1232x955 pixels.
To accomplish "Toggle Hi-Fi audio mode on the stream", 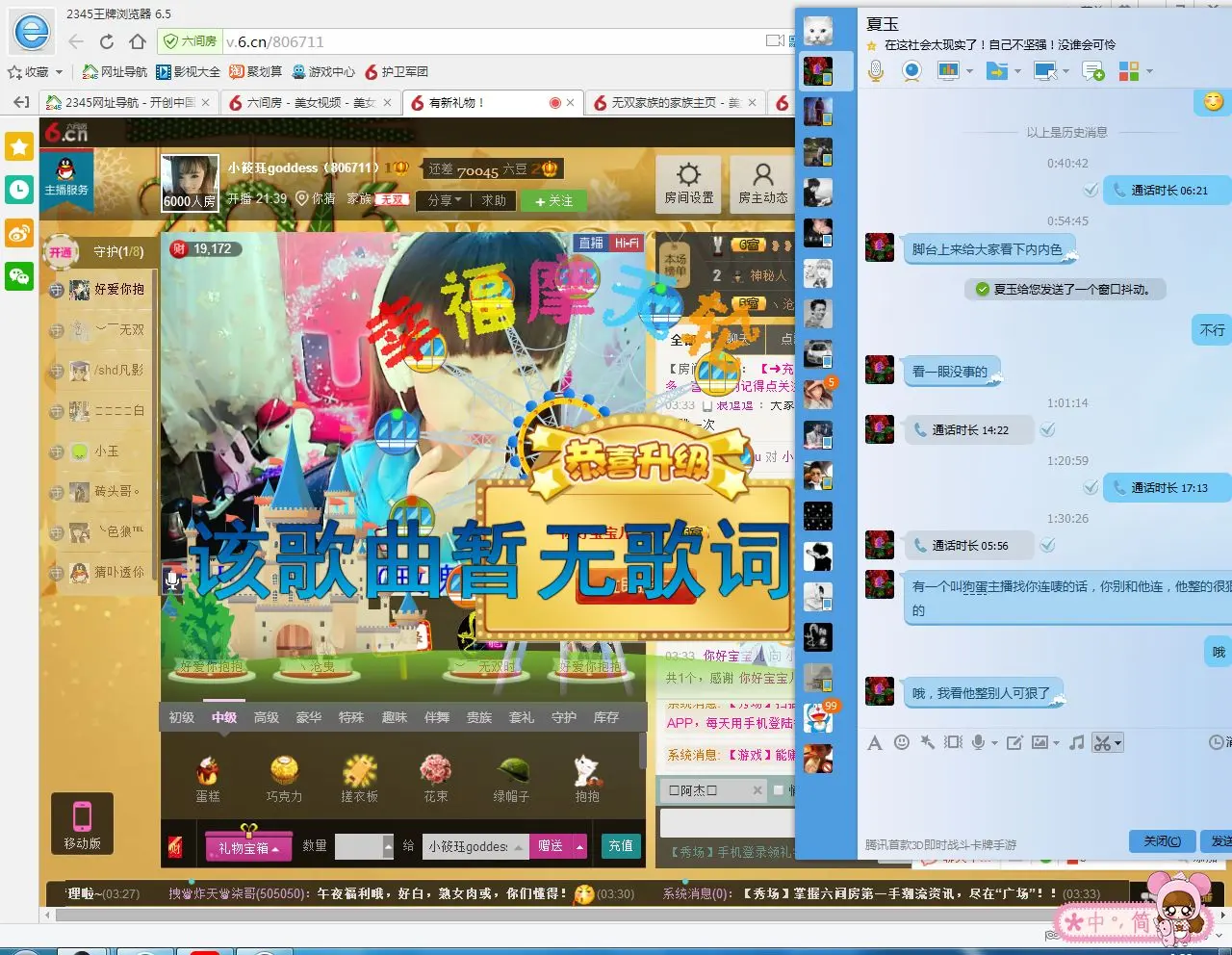I will [x=627, y=244].
